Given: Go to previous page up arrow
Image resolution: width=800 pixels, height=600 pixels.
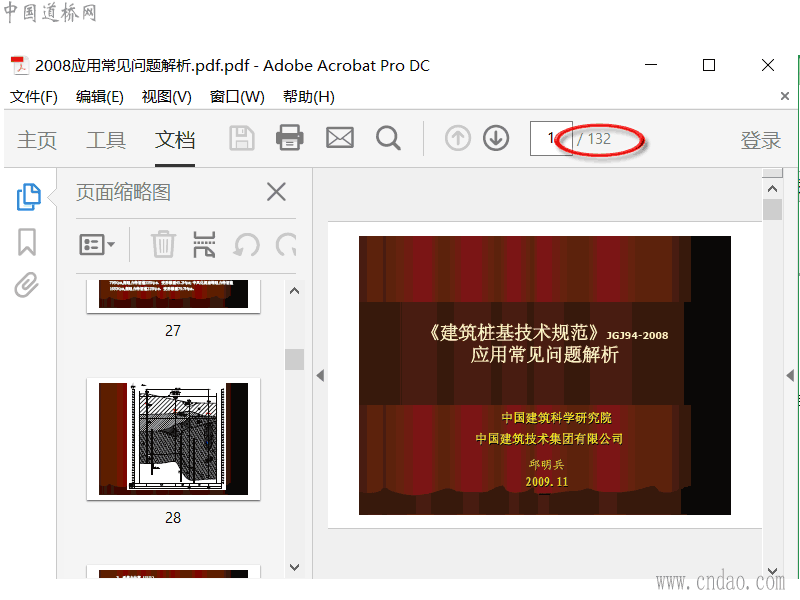Looking at the screenshot, I should coord(458,138).
